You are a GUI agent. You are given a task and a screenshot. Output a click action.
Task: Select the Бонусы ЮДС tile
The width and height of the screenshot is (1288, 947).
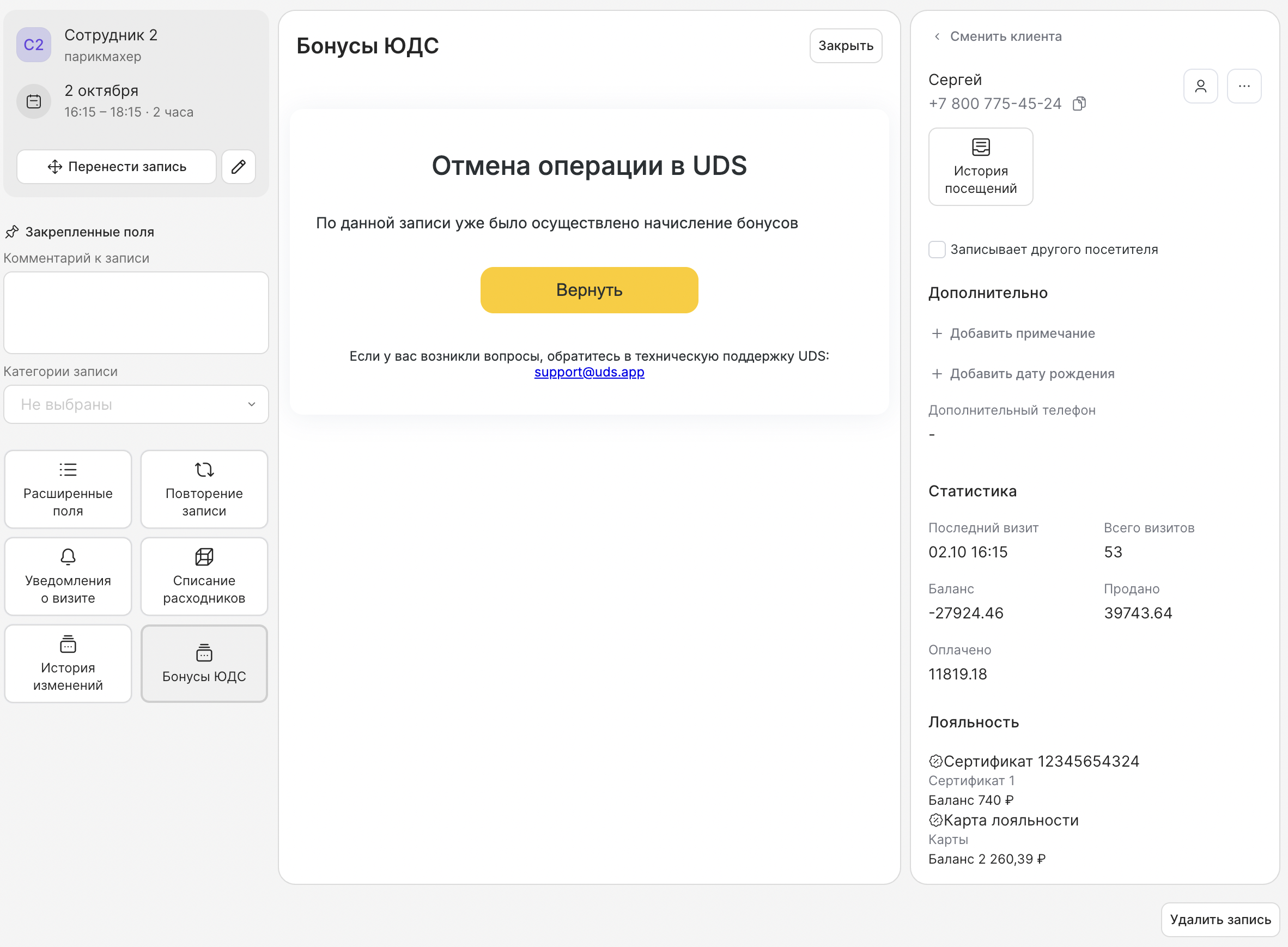(204, 664)
